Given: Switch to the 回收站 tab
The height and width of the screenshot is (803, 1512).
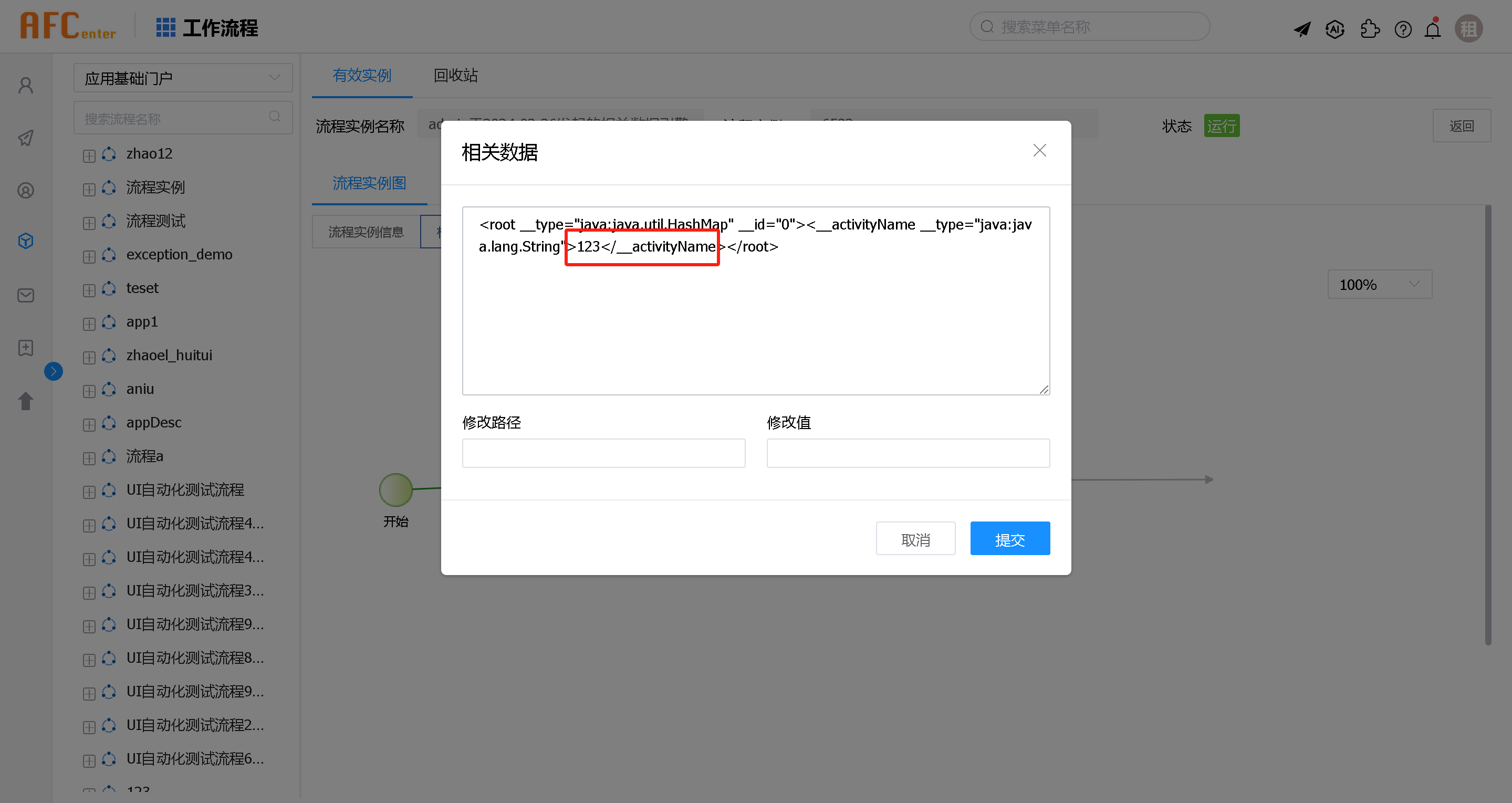Looking at the screenshot, I should [455, 75].
